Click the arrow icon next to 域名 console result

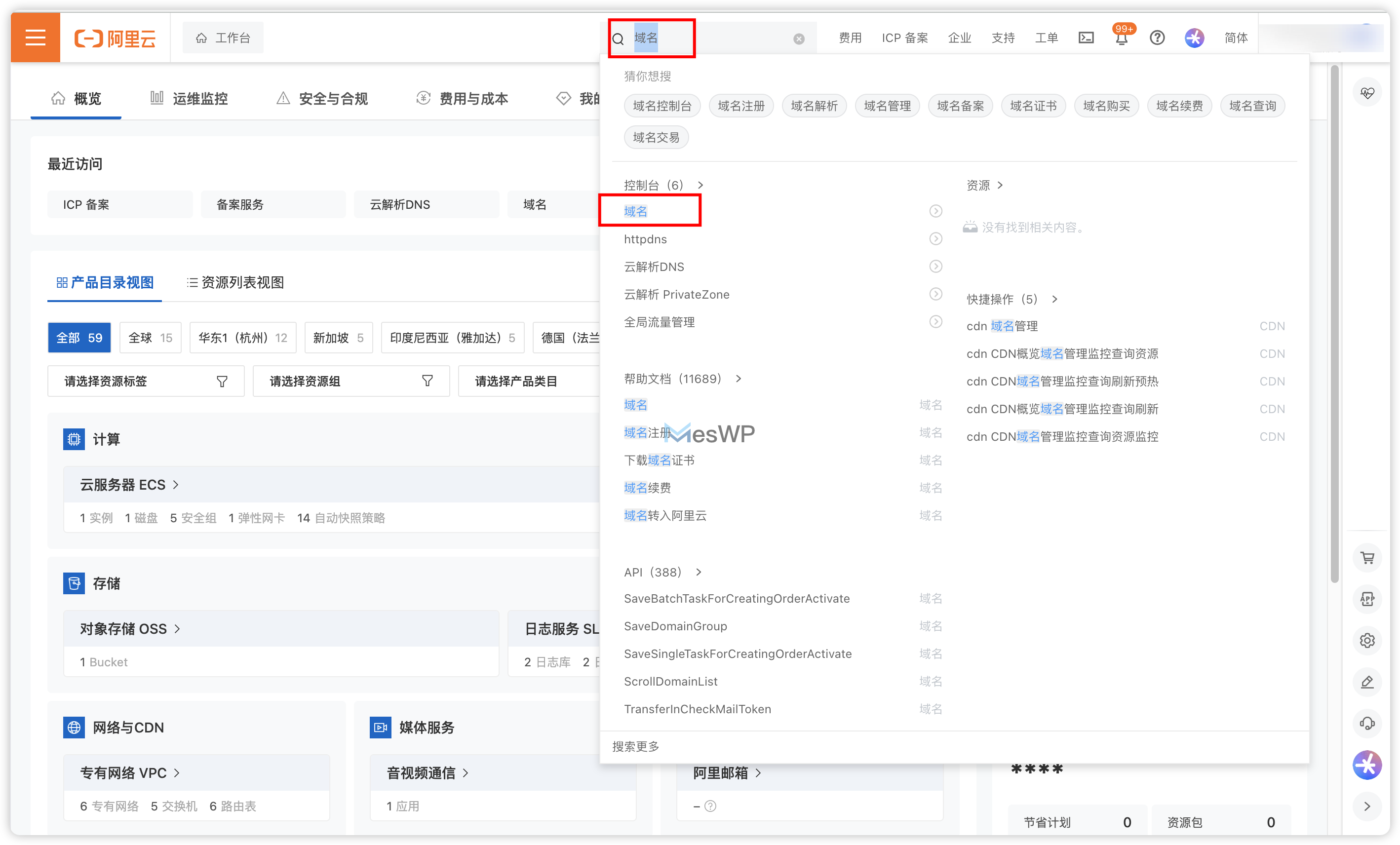click(x=935, y=211)
